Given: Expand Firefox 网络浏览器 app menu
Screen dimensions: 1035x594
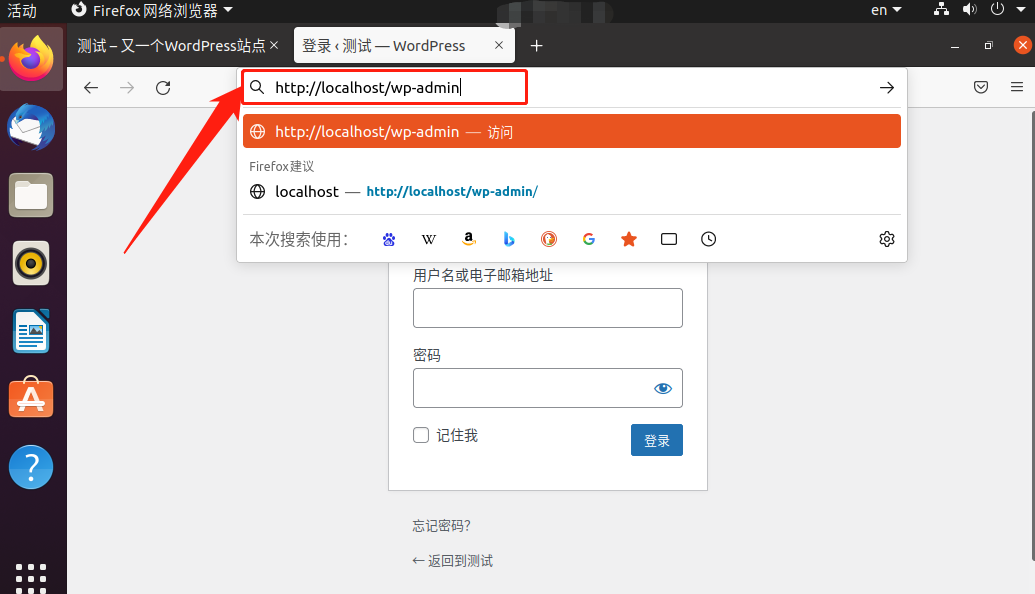Looking at the screenshot, I should (152, 10).
